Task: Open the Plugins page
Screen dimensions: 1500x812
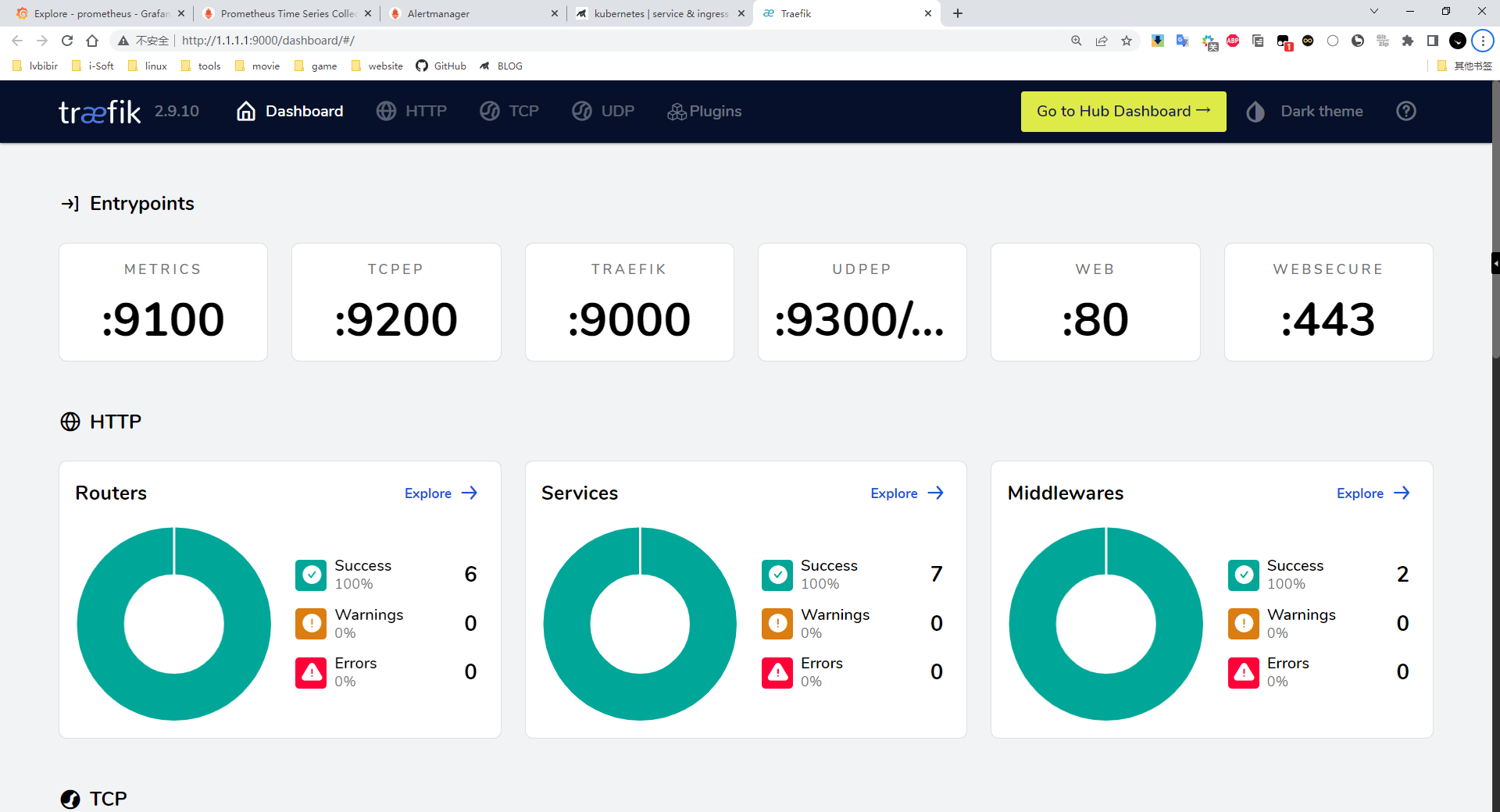Action: [x=704, y=112]
